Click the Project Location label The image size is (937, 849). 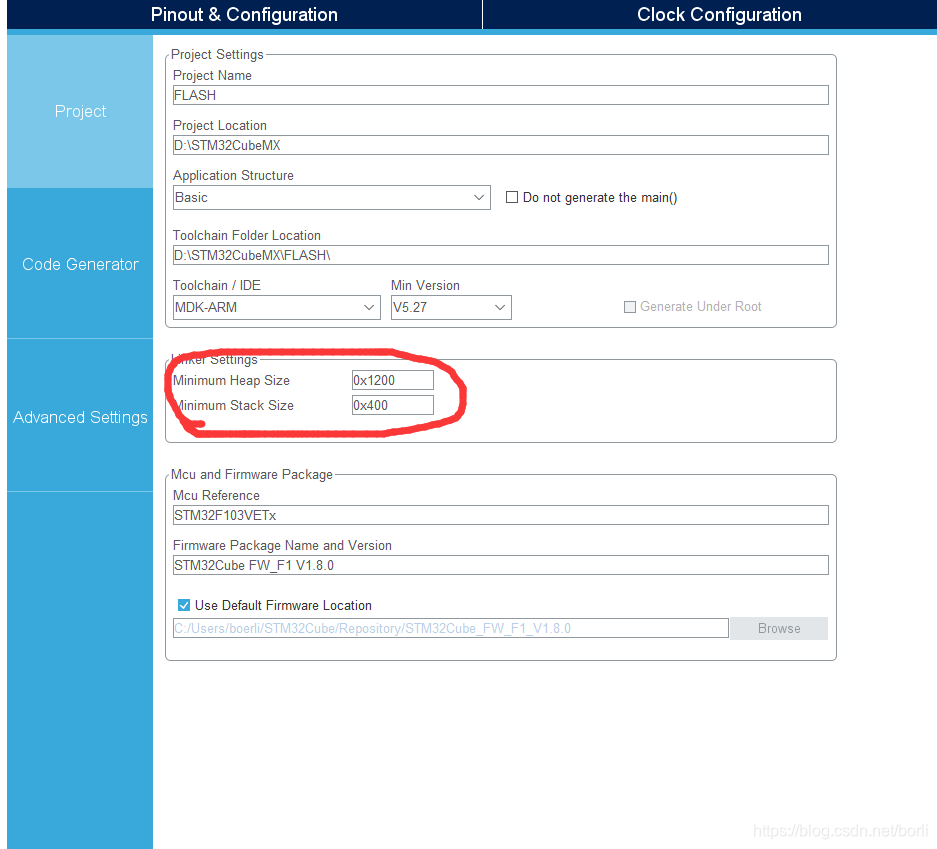219,125
